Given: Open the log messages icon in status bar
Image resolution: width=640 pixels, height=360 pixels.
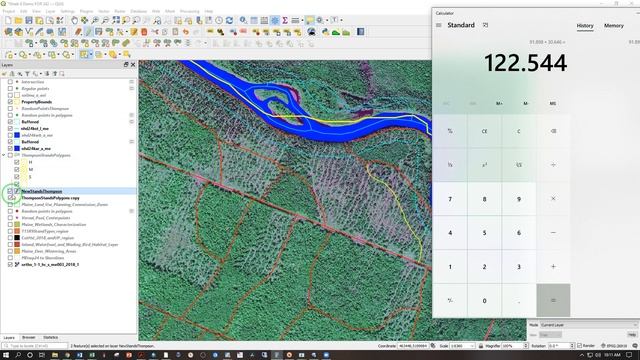Looking at the screenshot, I should pos(635,346).
